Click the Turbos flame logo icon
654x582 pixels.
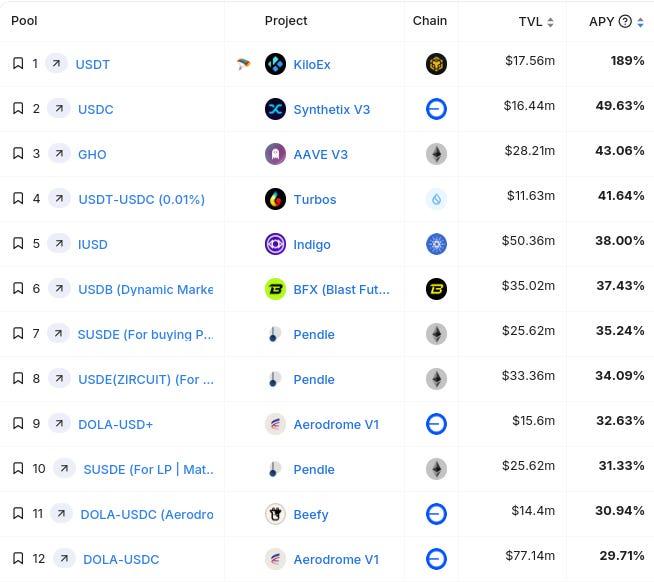275,199
